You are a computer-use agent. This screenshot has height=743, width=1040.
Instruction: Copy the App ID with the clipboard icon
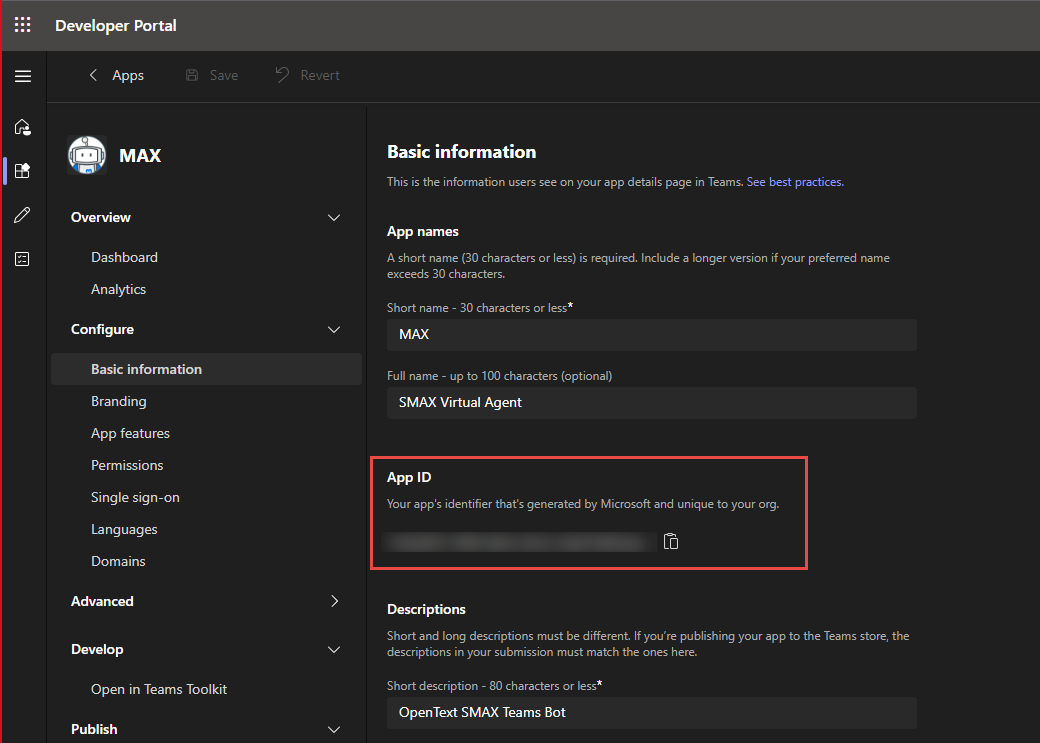(x=671, y=541)
